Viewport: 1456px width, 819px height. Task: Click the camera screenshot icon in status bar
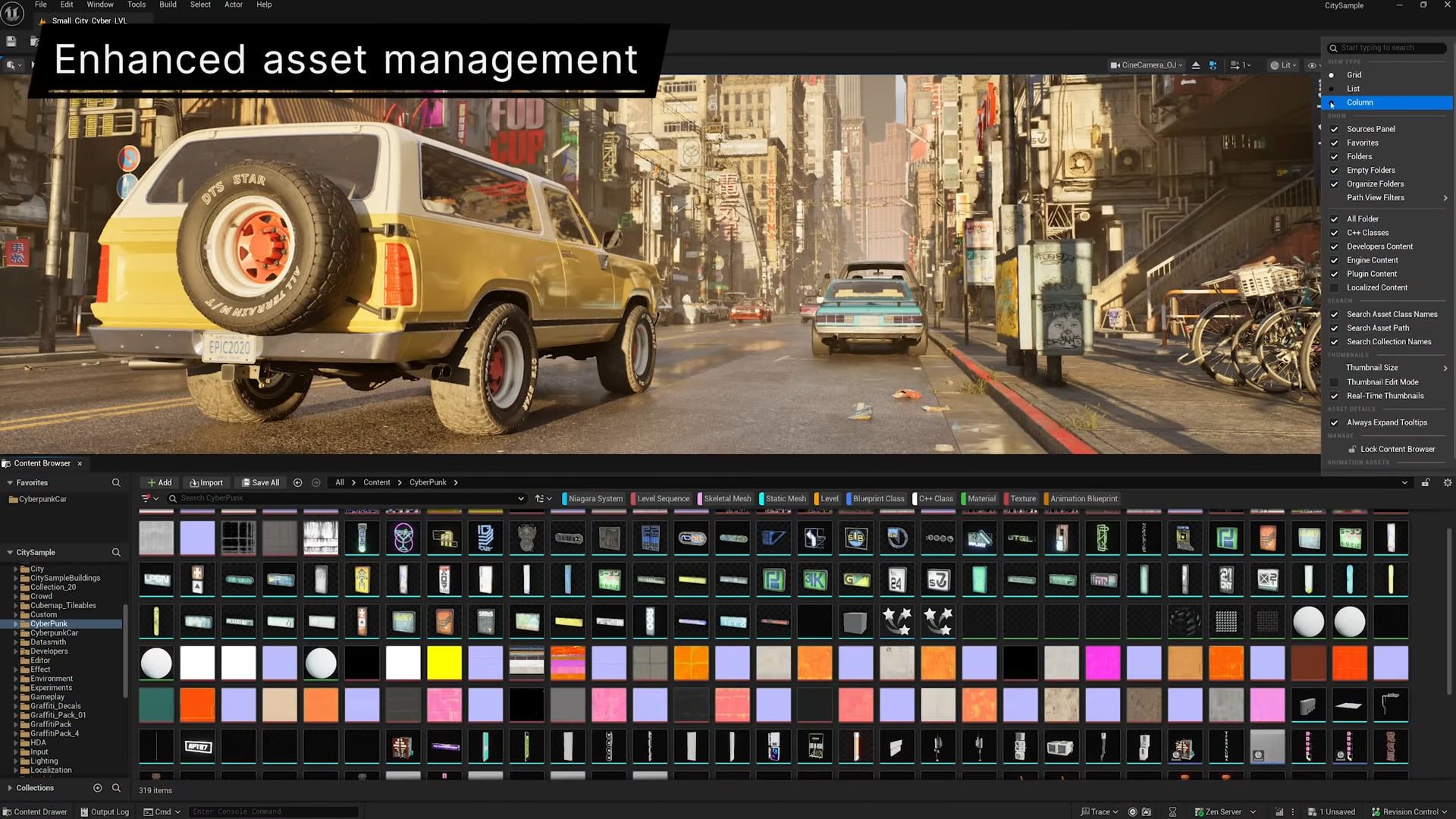click(x=1145, y=811)
